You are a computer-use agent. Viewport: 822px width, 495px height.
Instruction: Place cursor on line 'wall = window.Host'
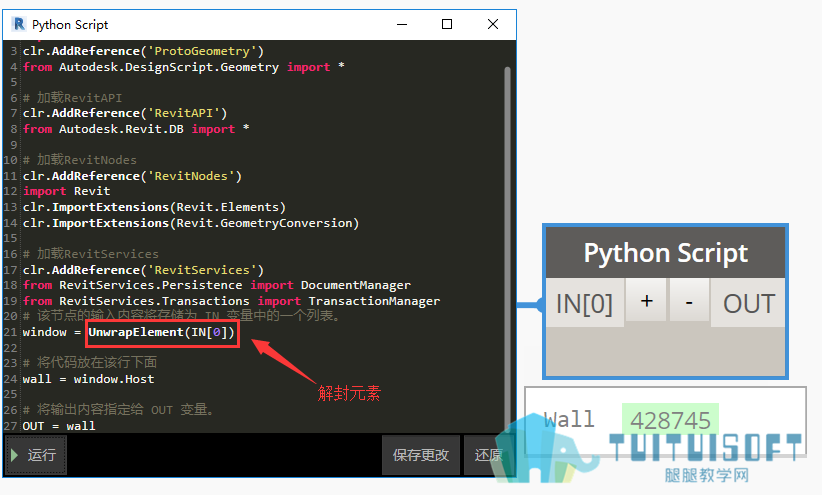click(x=89, y=379)
